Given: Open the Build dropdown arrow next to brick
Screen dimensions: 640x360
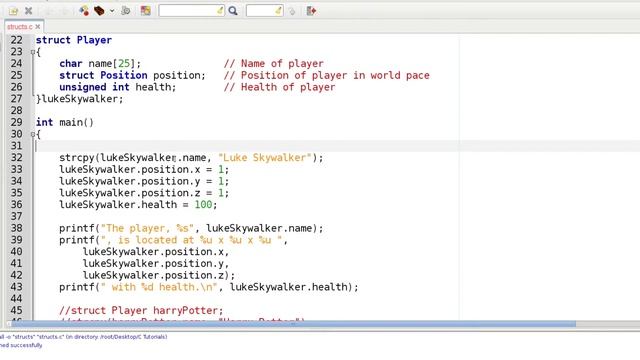Looking at the screenshot, I should coord(112,11).
